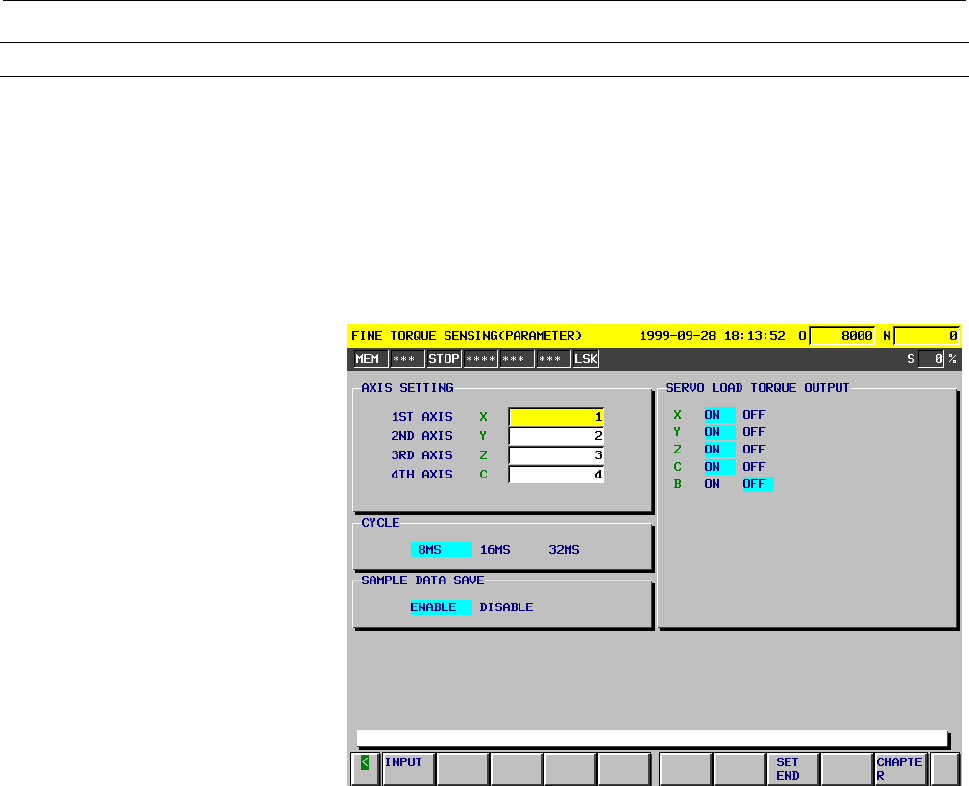
Task: Select the 2ND AXIS Y input field
Action: [556, 436]
